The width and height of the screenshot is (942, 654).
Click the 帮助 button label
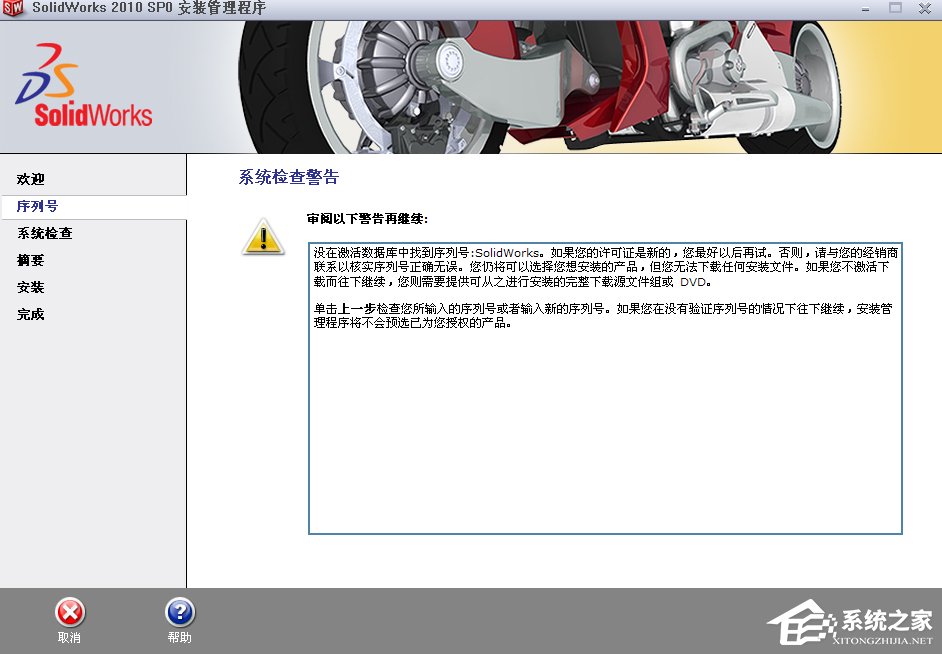click(x=178, y=634)
